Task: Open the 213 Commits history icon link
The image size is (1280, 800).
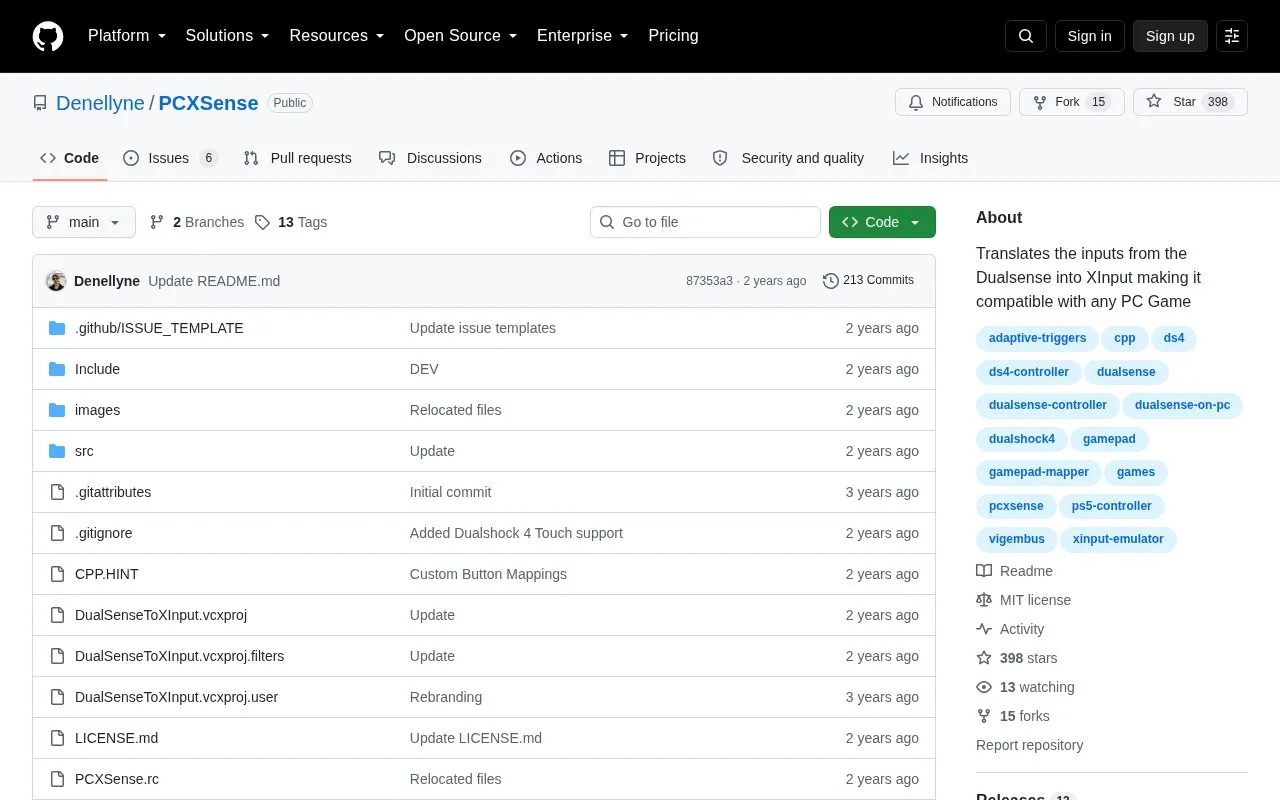Action: 868,281
